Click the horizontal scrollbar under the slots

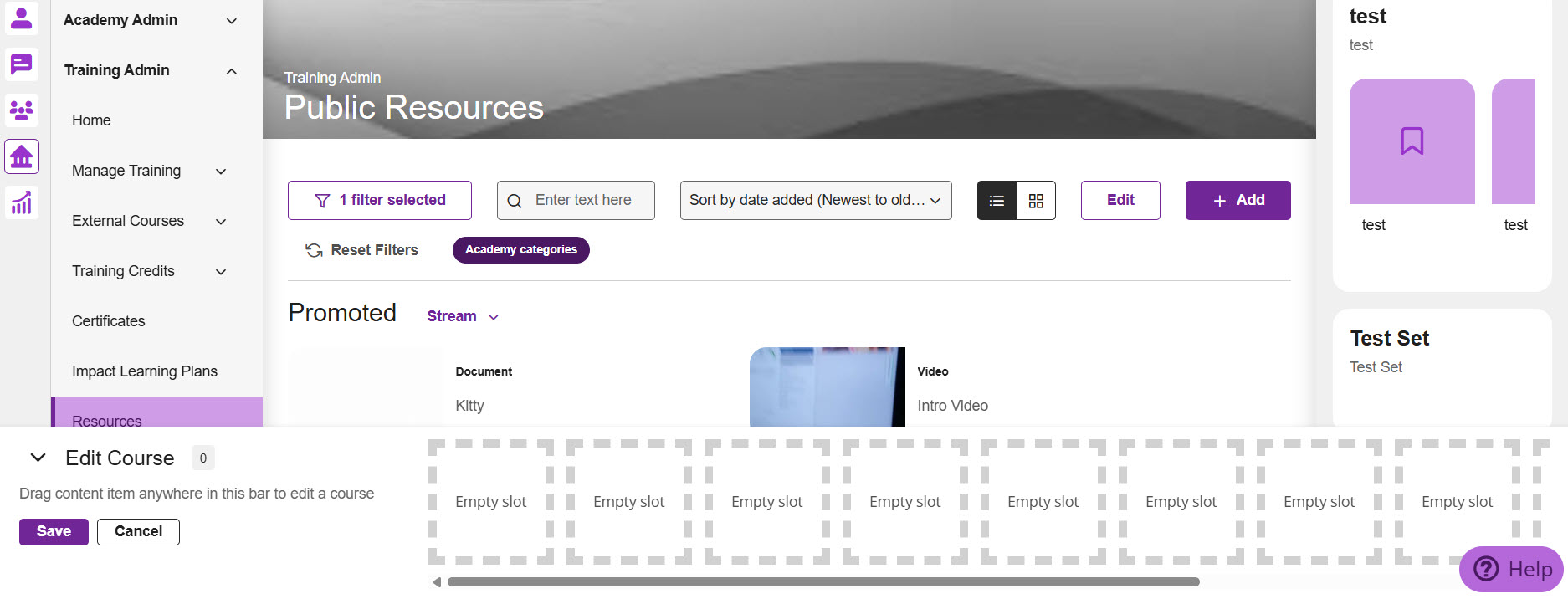pos(822,582)
